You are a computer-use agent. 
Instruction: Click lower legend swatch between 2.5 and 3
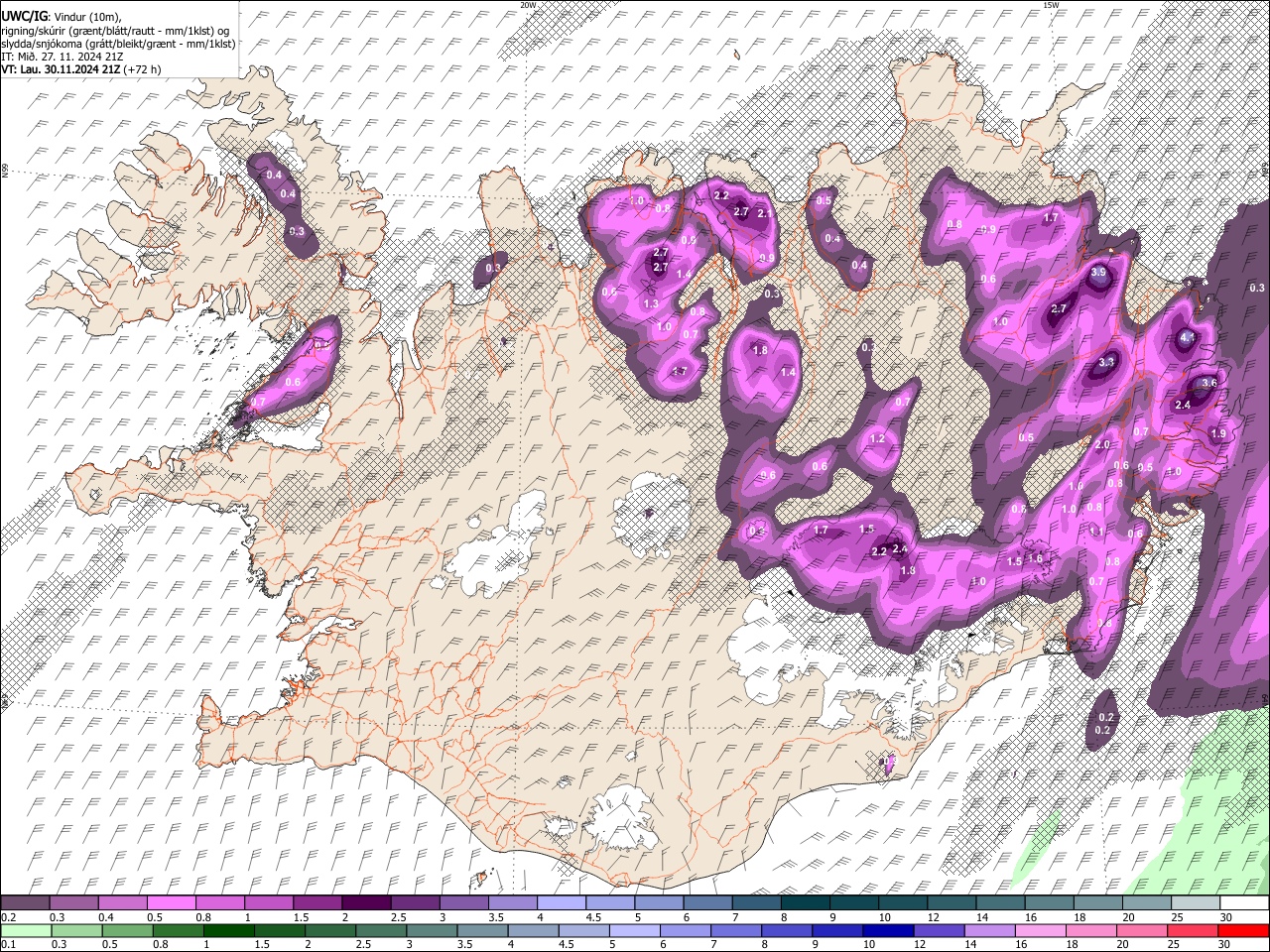point(383,931)
